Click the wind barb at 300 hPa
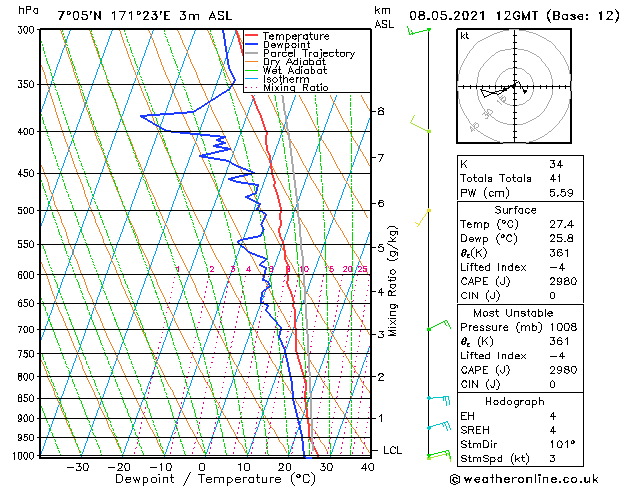The width and height of the screenshot is (629, 486). tap(418, 31)
